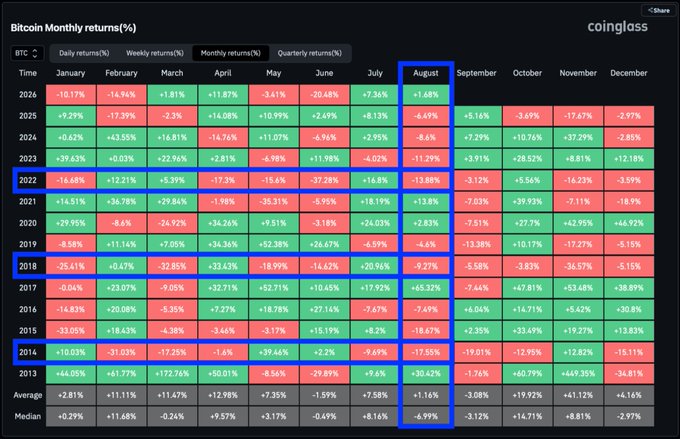The image size is (680, 439).
Task: Click the +39.63% January 2023 cell
Action: 71,159
